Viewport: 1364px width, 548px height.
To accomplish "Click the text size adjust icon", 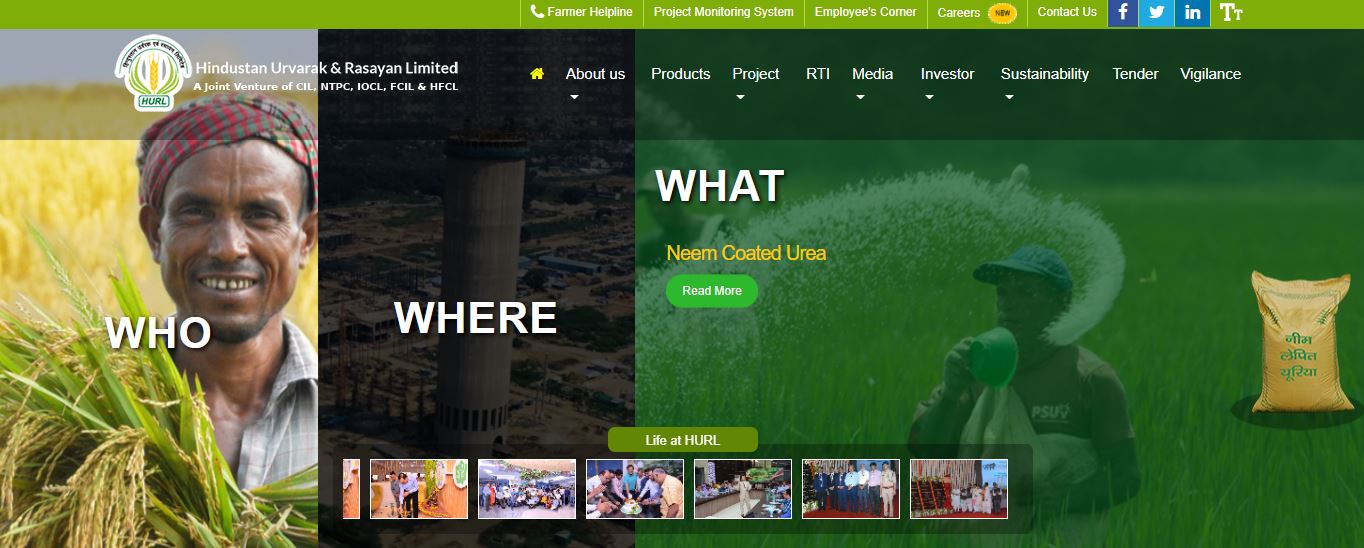I will click(1231, 13).
